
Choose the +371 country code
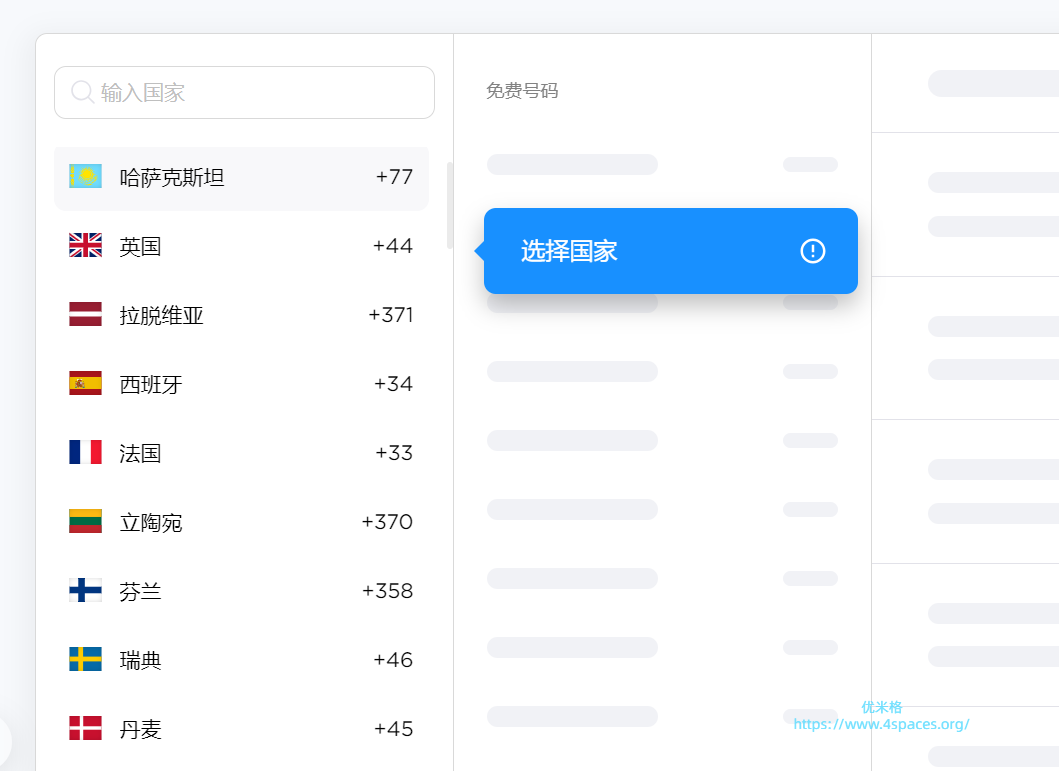point(390,315)
